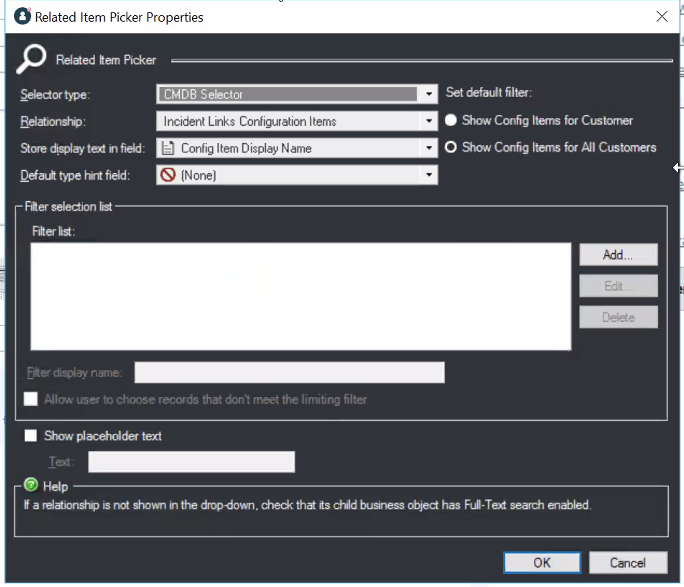Open the Selector type dropdown
Screen dimensions: 684x587
[429, 94]
